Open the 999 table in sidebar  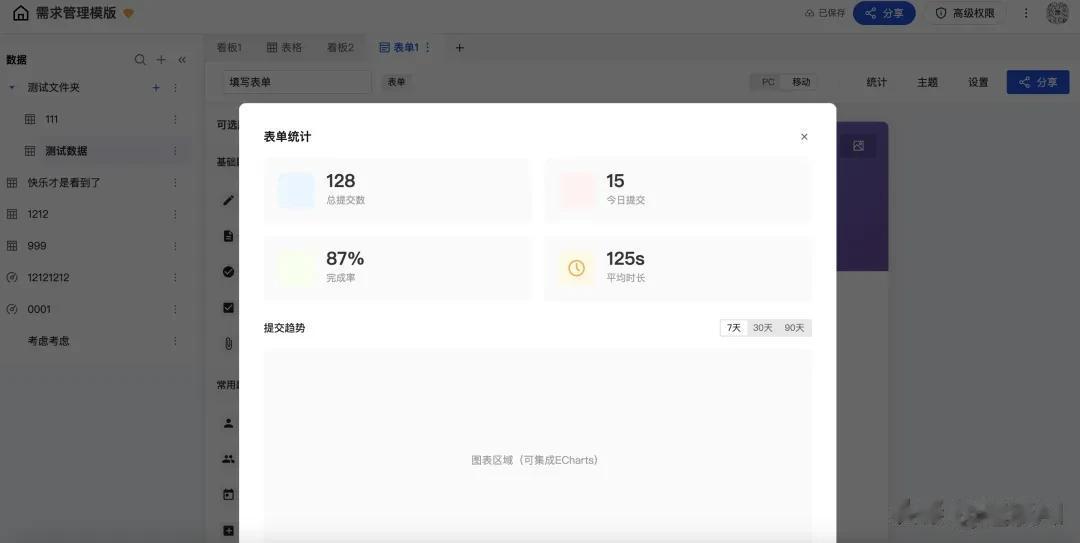pos(37,246)
